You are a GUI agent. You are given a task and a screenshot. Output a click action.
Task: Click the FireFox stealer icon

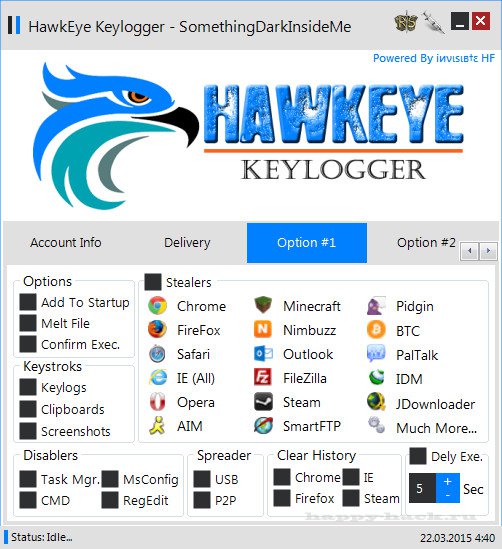(x=157, y=329)
